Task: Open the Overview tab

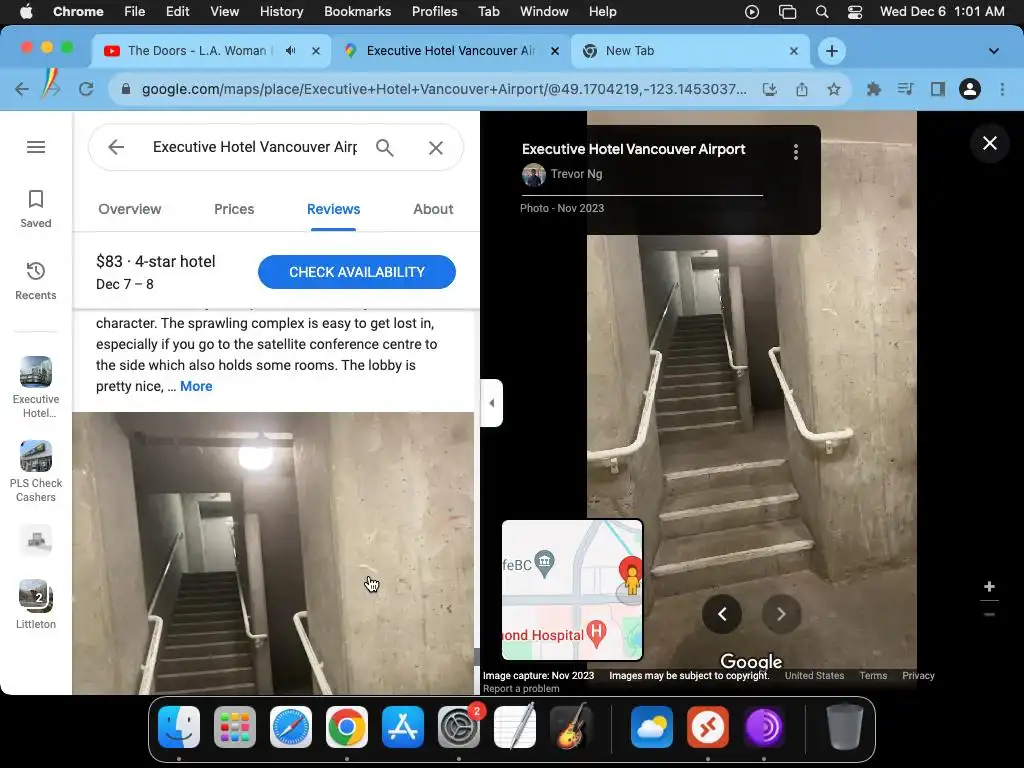Action: point(130,210)
